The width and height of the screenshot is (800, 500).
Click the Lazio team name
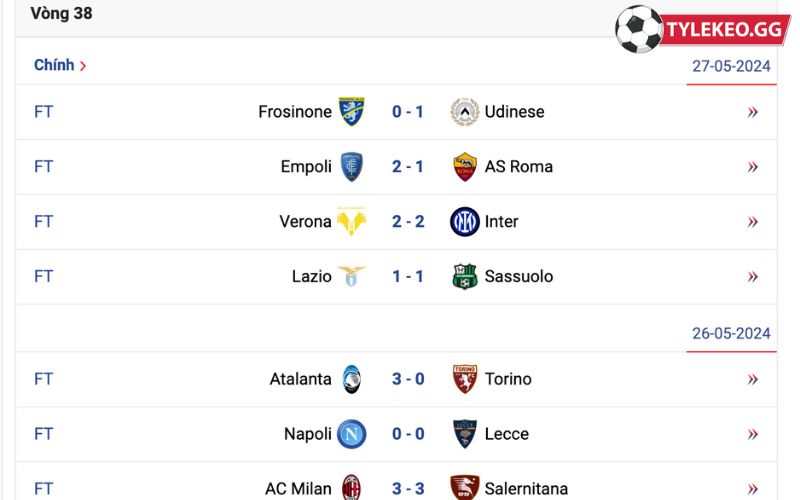click(312, 277)
